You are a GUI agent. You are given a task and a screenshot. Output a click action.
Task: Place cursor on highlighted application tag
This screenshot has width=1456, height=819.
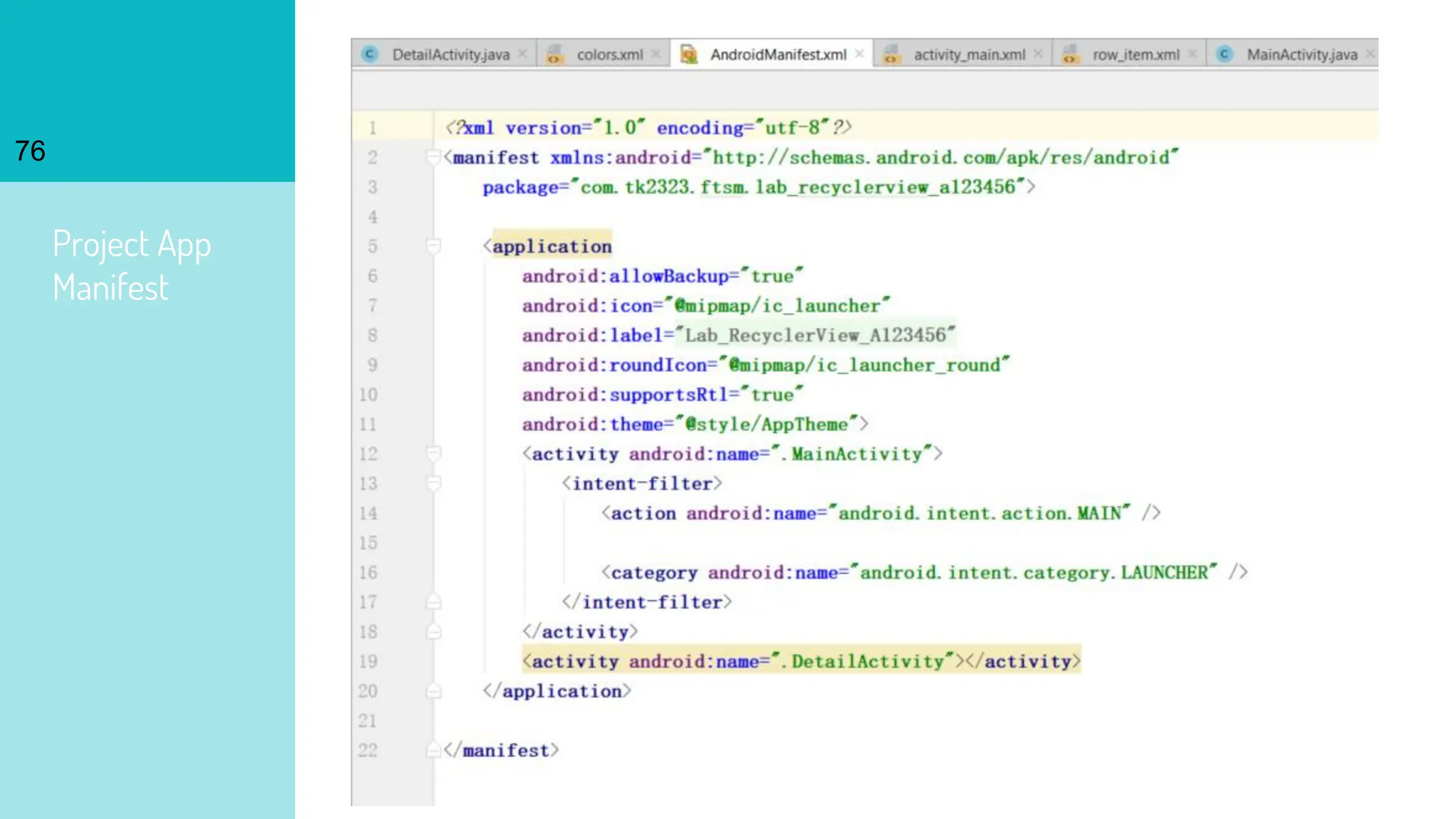[552, 246]
